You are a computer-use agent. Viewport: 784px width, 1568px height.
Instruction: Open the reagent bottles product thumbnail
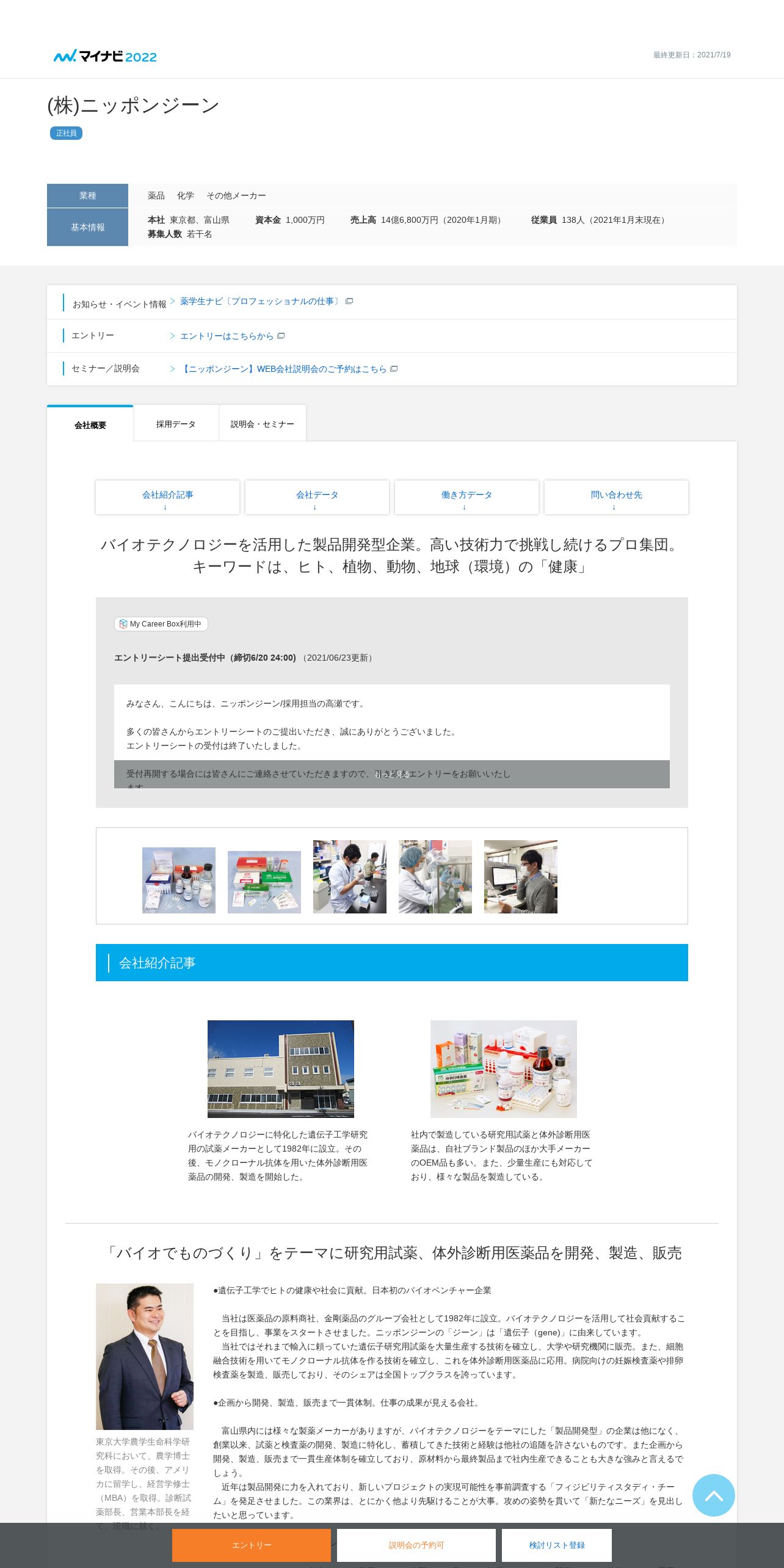pyautogui.click(x=179, y=880)
